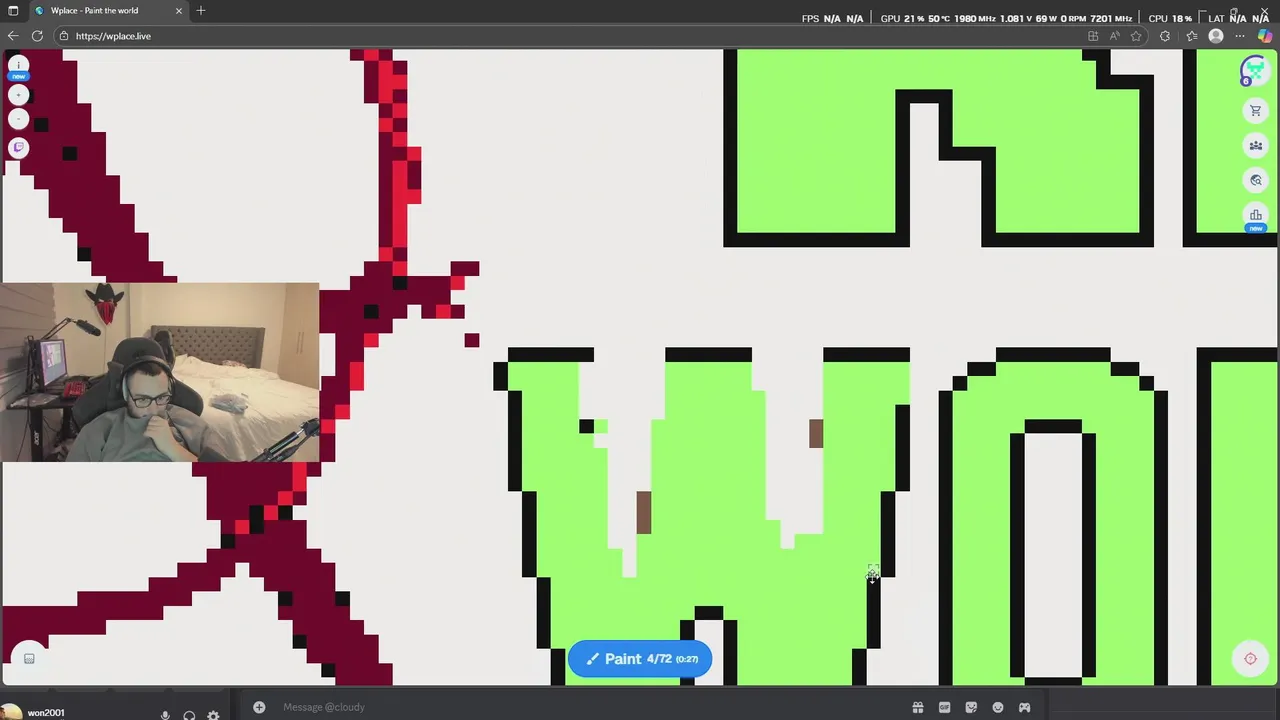This screenshot has width=1280, height=720.
Task: Click the Discord attach plus button
Action: pos(259,707)
